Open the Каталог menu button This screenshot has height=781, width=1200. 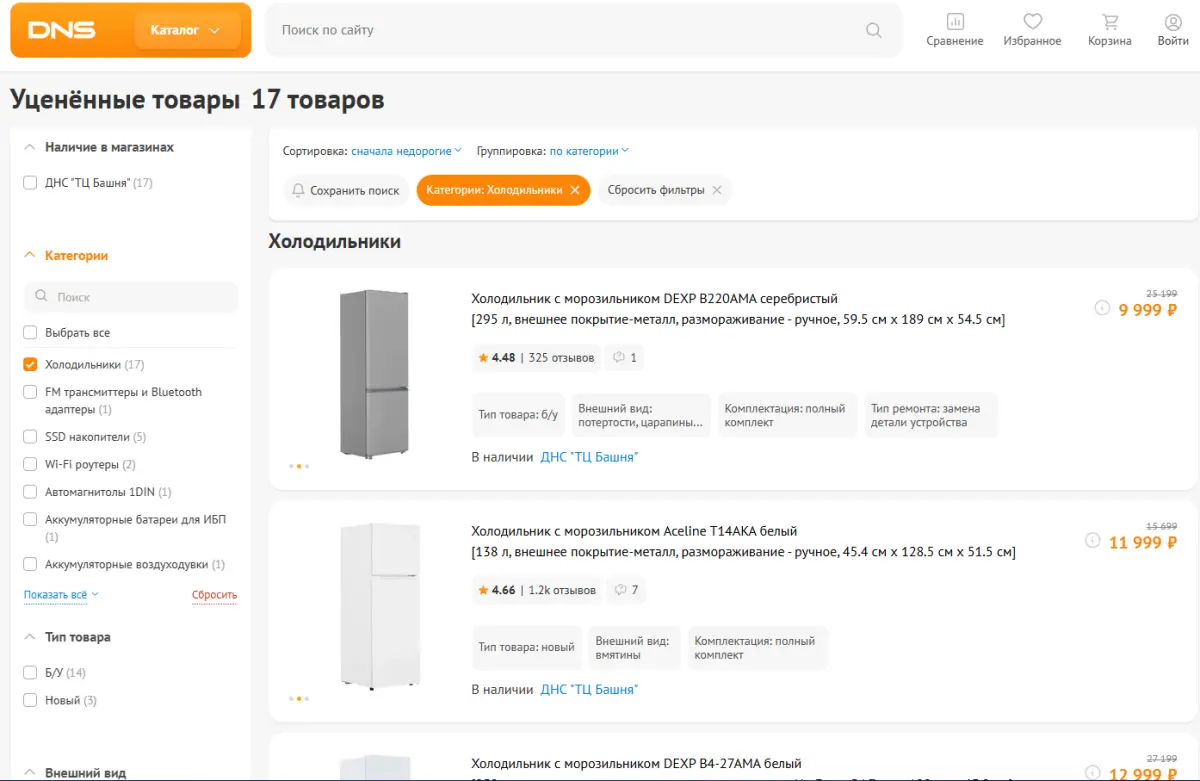187,30
